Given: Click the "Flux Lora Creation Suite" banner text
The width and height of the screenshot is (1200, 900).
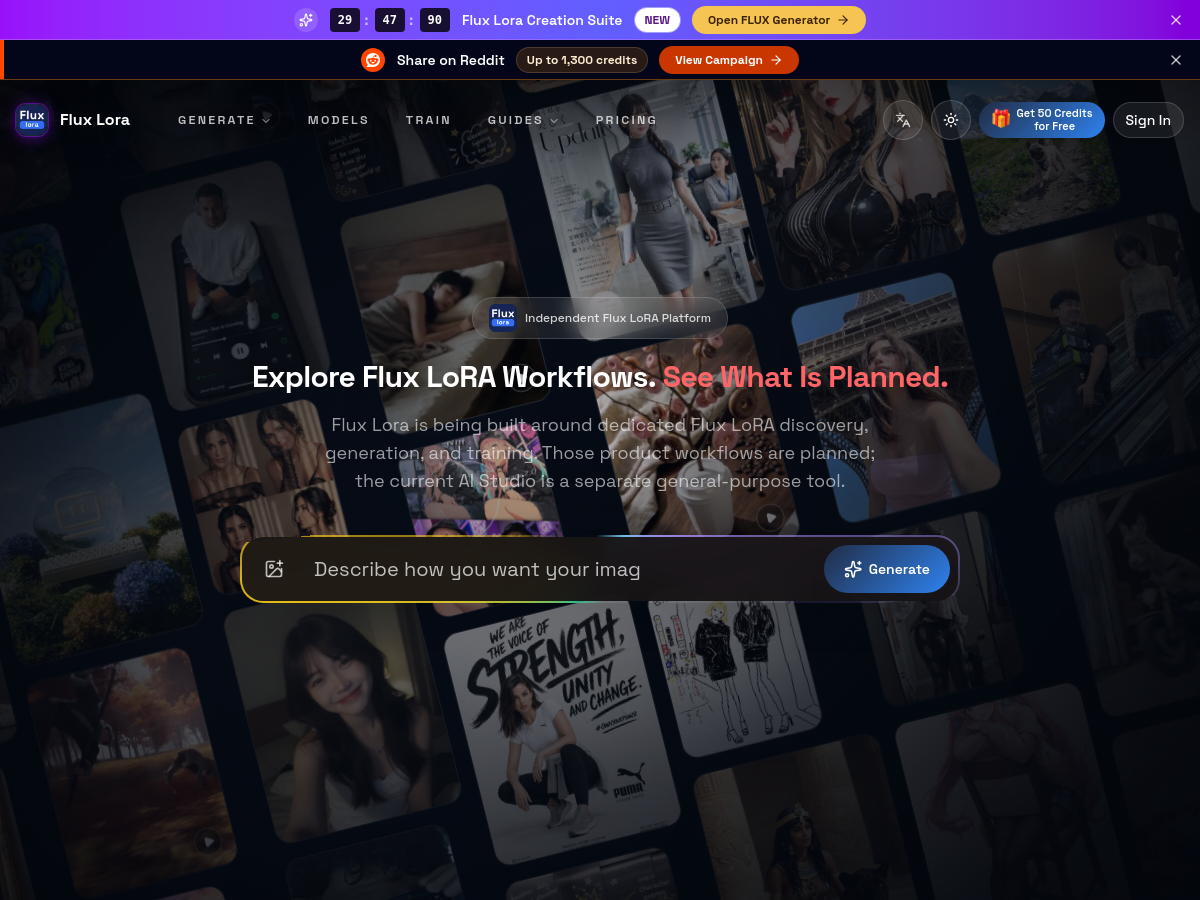Looking at the screenshot, I should [542, 20].
